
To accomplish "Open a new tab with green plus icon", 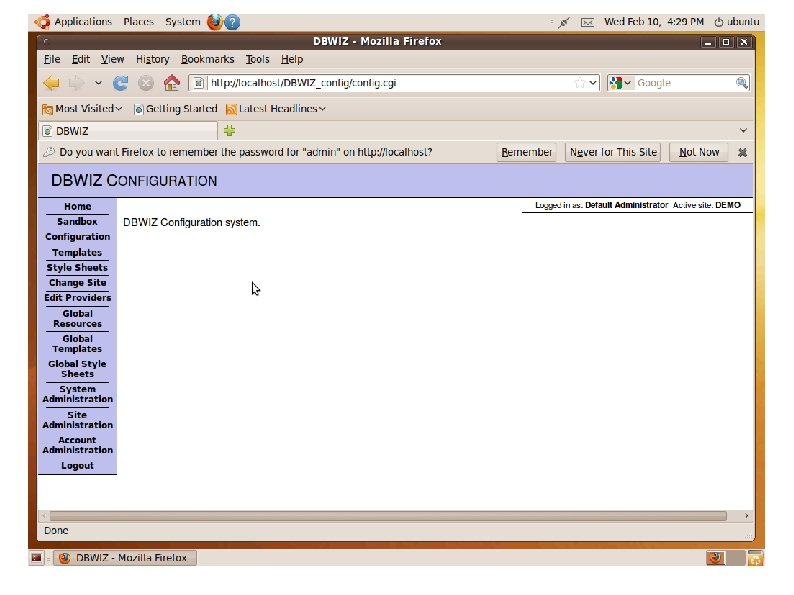I will (x=229, y=131).
